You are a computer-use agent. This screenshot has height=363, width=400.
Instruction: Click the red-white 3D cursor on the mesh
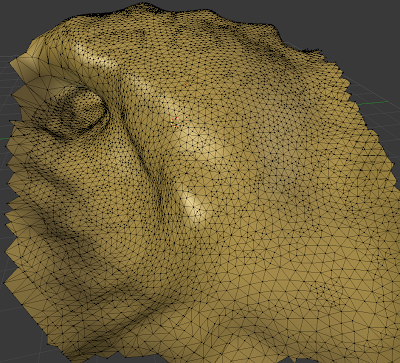[175, 123]
